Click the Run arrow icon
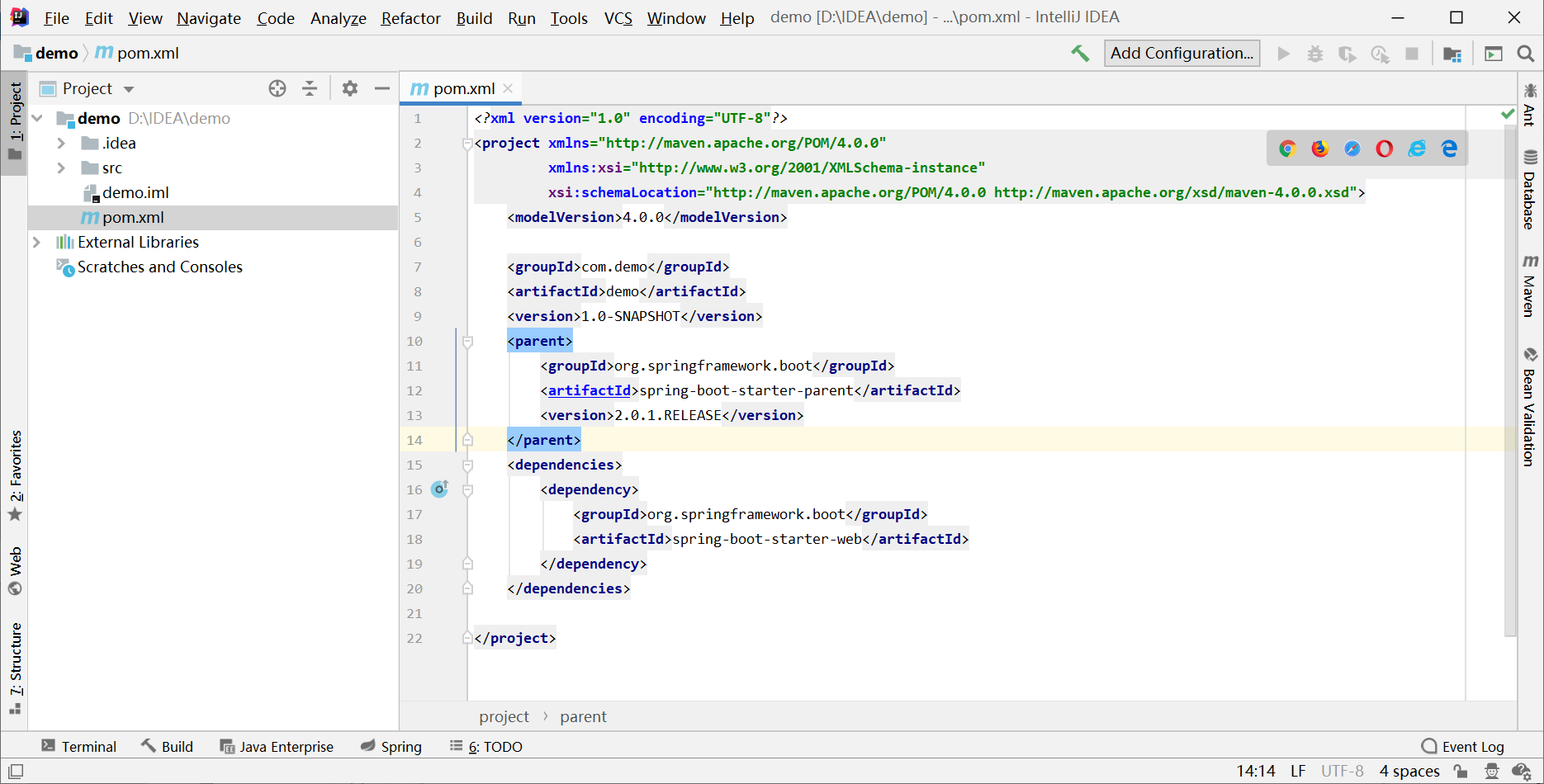Screen dimensions: 1544x784 click(x=1284, y=54)
